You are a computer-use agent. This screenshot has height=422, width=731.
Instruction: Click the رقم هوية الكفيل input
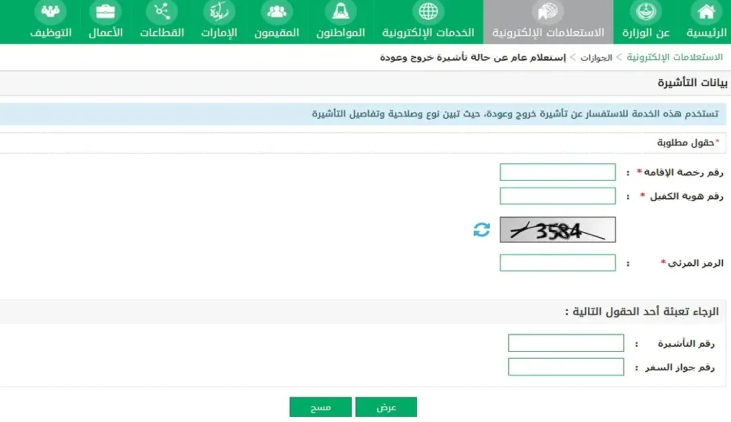pos(557,196)
